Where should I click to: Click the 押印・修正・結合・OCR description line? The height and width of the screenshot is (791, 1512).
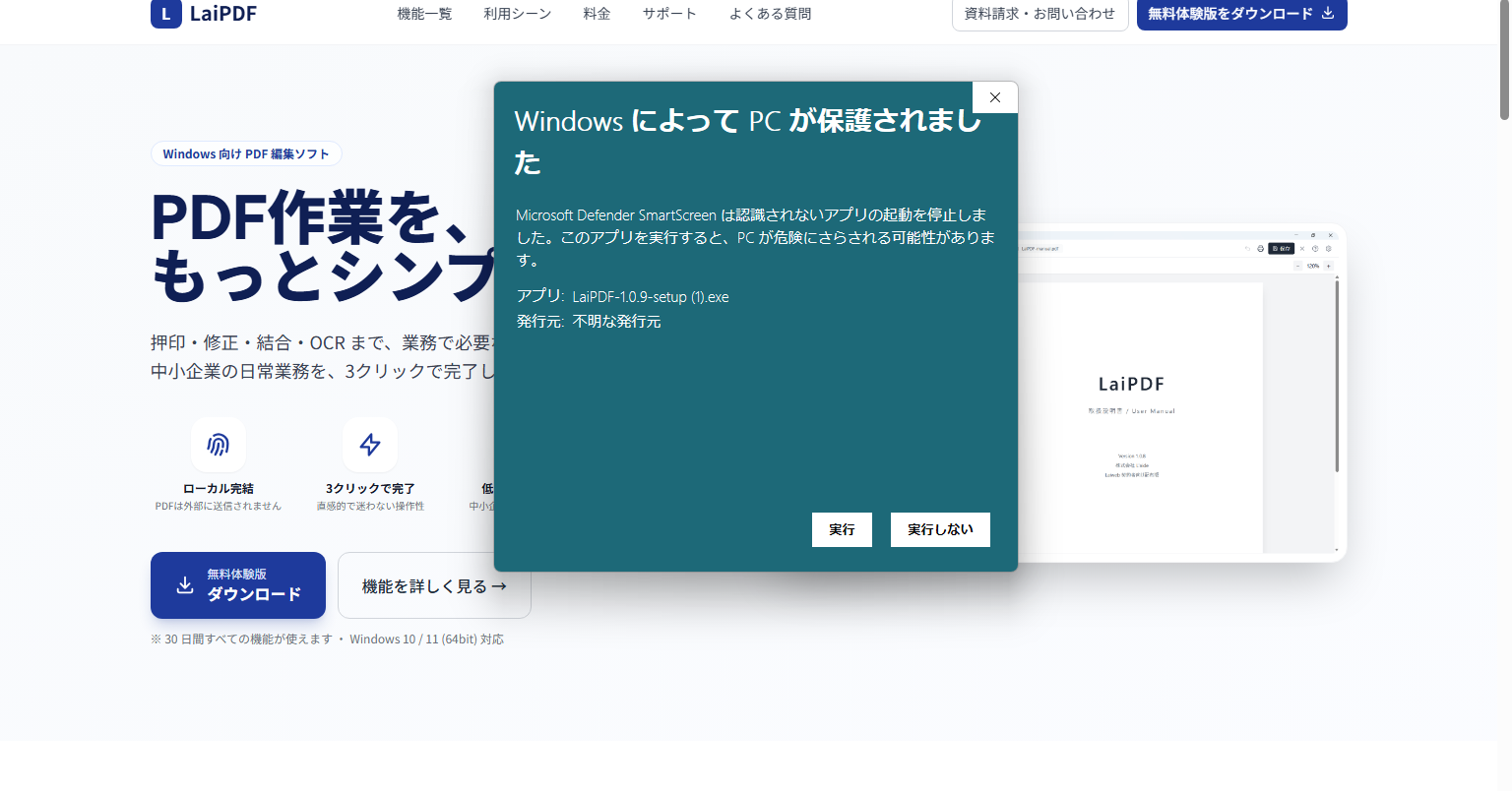click(322, 342)
